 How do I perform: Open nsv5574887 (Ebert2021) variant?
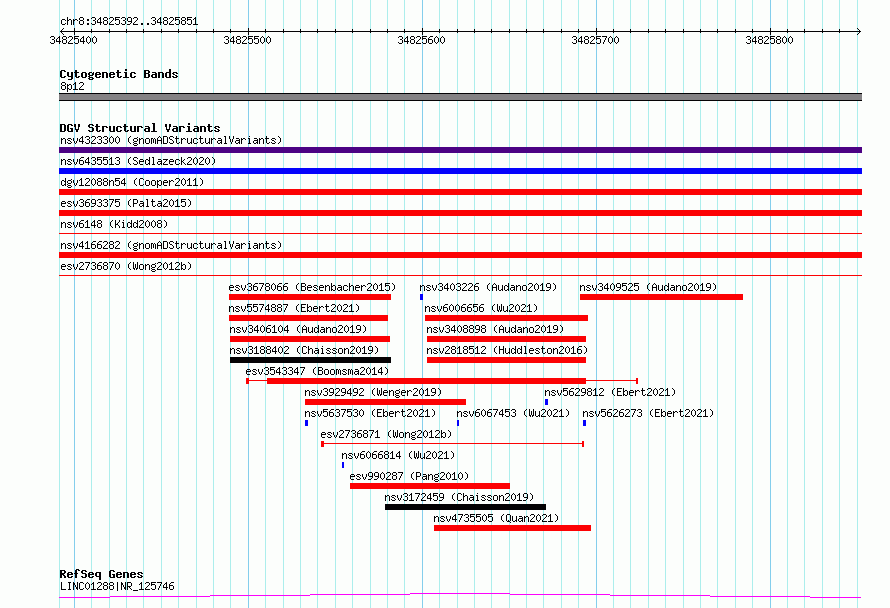[294, 308]
